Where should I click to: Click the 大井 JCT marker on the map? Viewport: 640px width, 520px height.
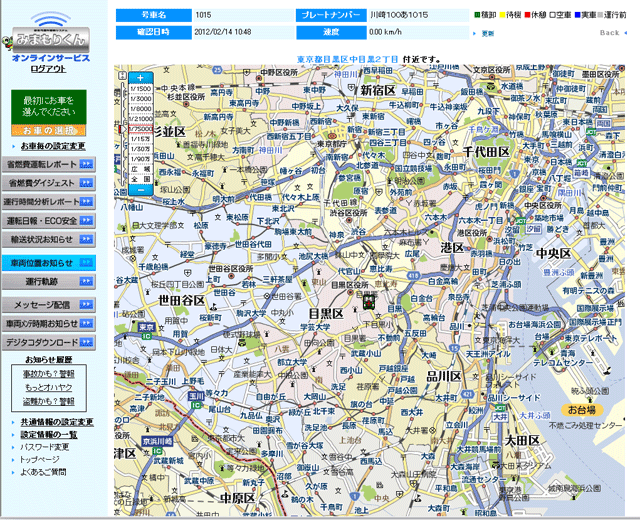[500, 413]
